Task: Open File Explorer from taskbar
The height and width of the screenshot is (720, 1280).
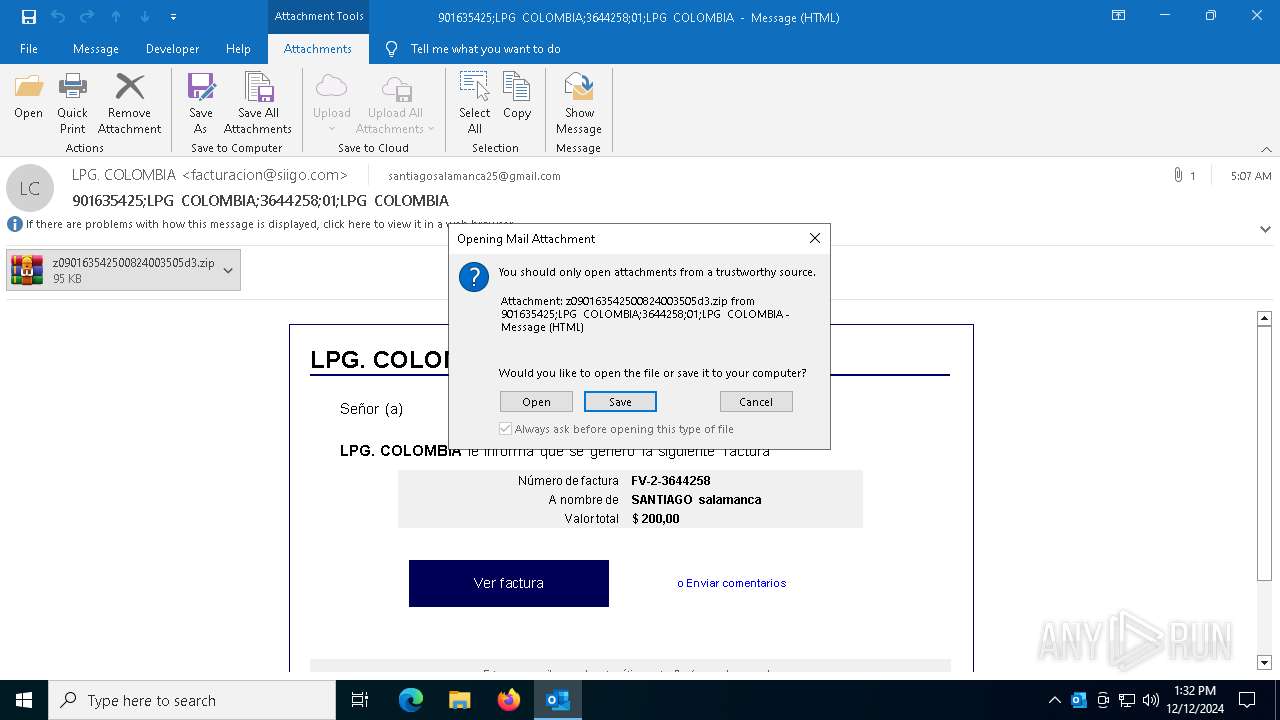Action: coord(460,700)
